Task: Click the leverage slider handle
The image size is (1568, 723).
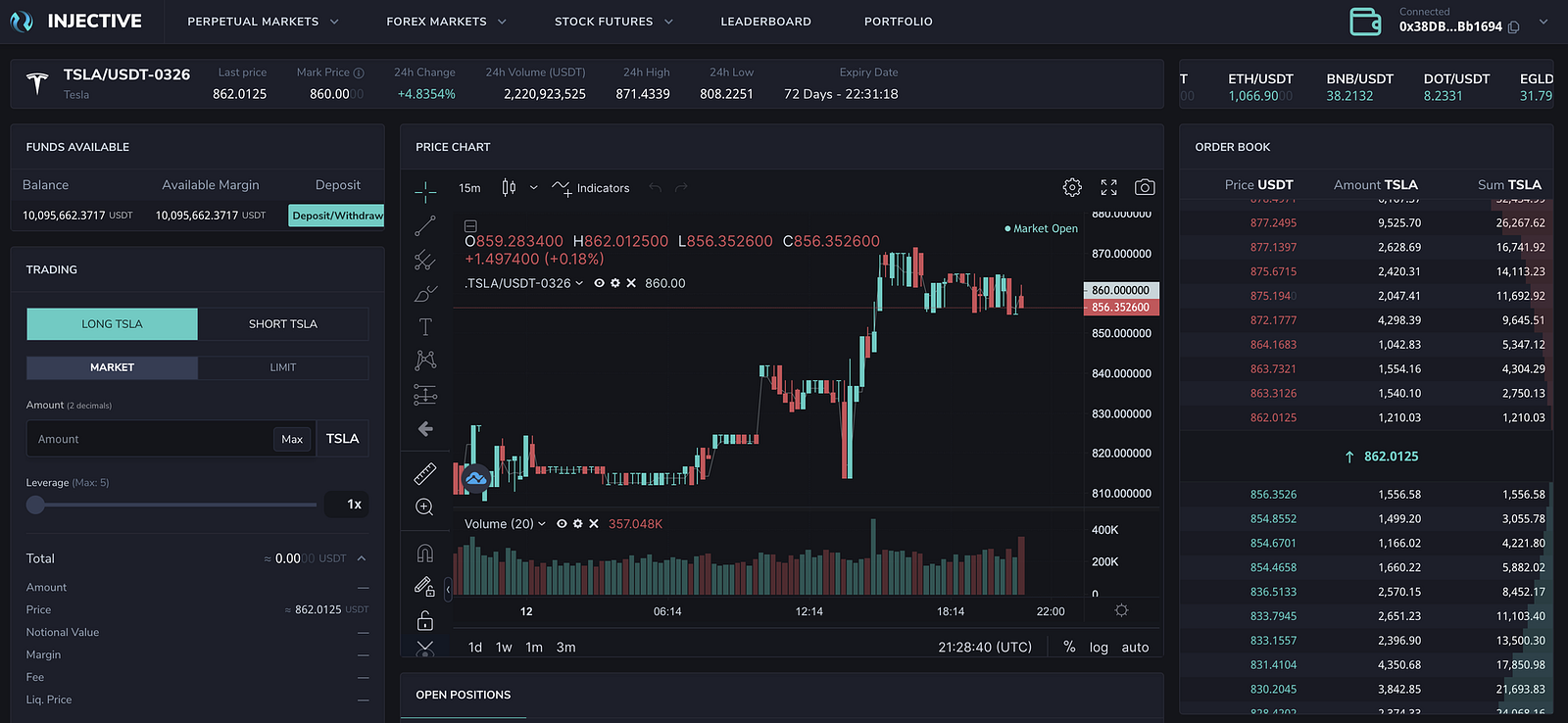Action: pos(36,505)
